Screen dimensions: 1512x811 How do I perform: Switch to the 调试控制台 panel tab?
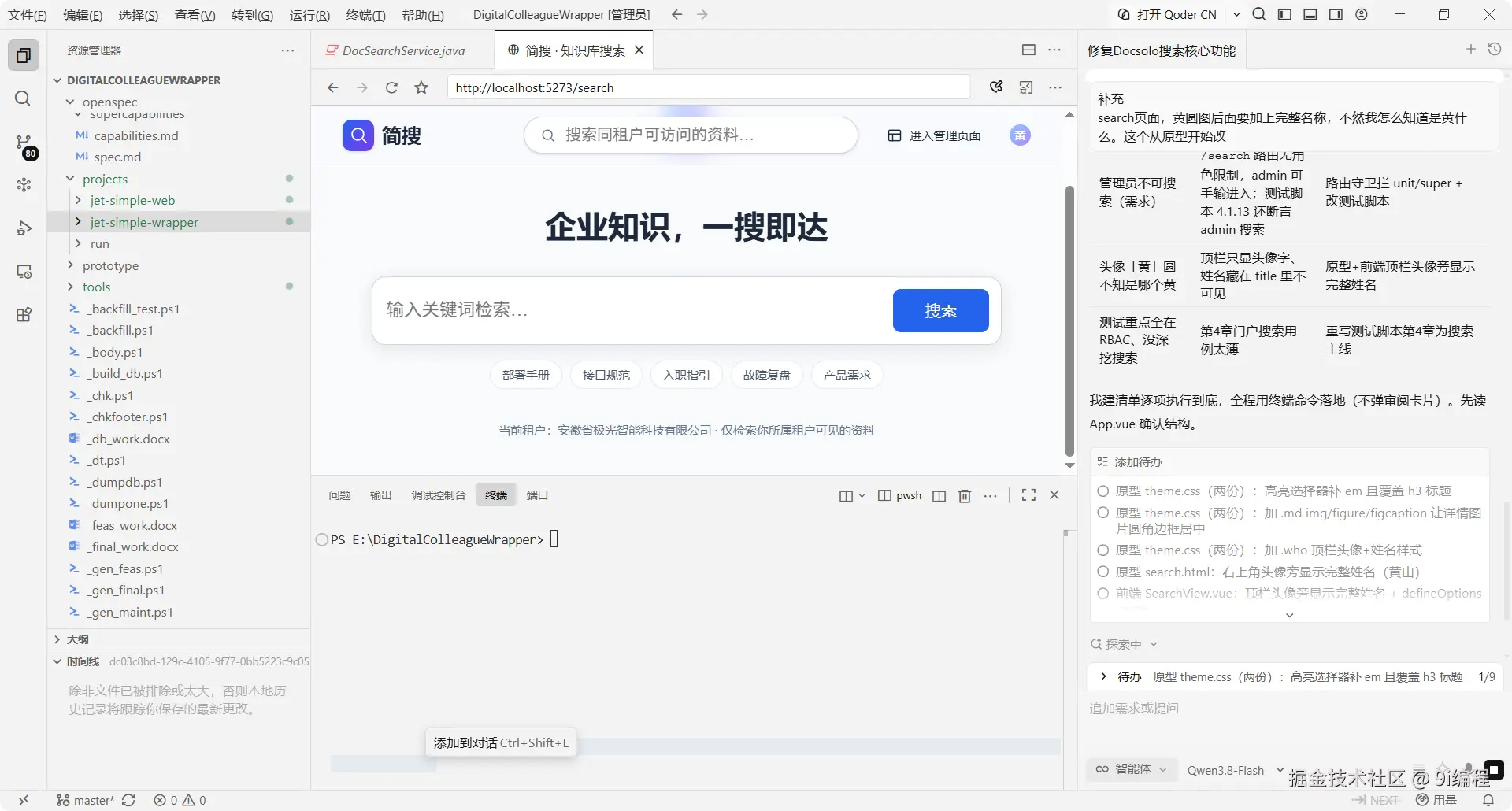[438, 495]
